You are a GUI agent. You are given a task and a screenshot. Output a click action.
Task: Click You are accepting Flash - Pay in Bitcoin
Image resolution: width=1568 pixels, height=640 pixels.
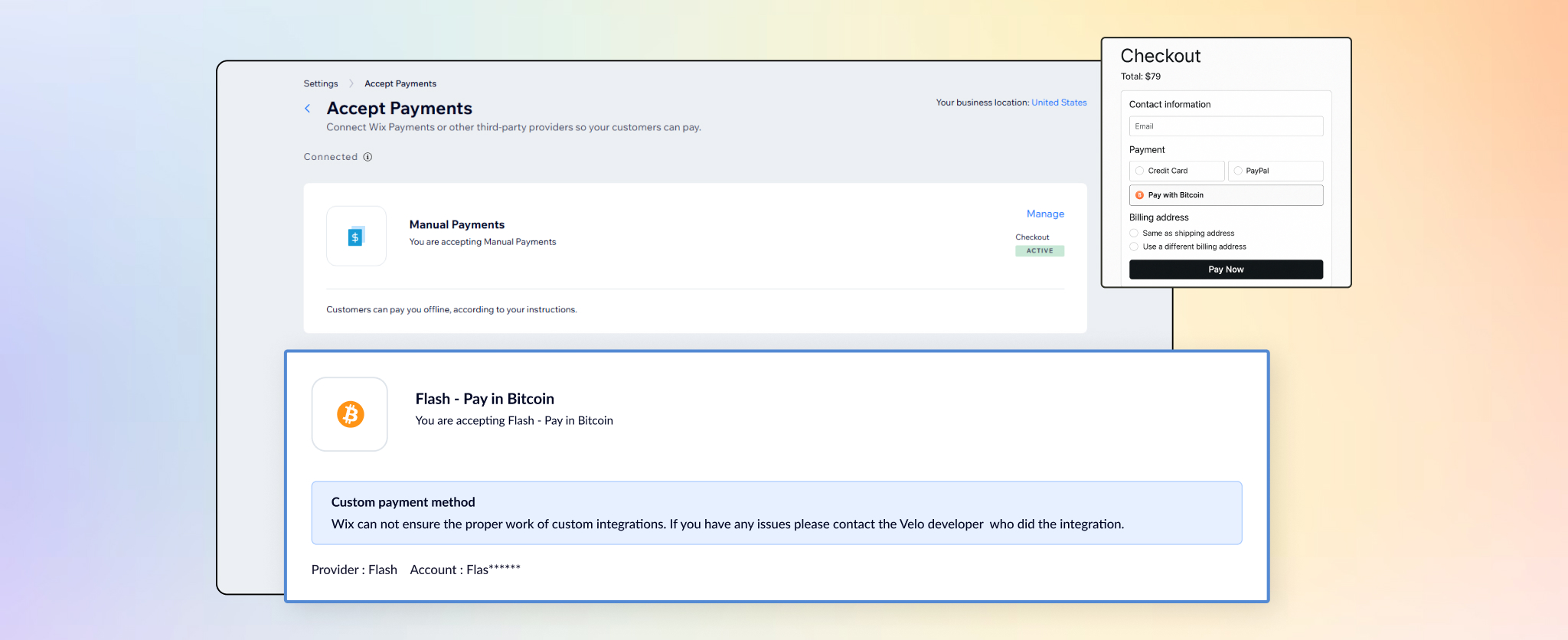coord(514,421)
